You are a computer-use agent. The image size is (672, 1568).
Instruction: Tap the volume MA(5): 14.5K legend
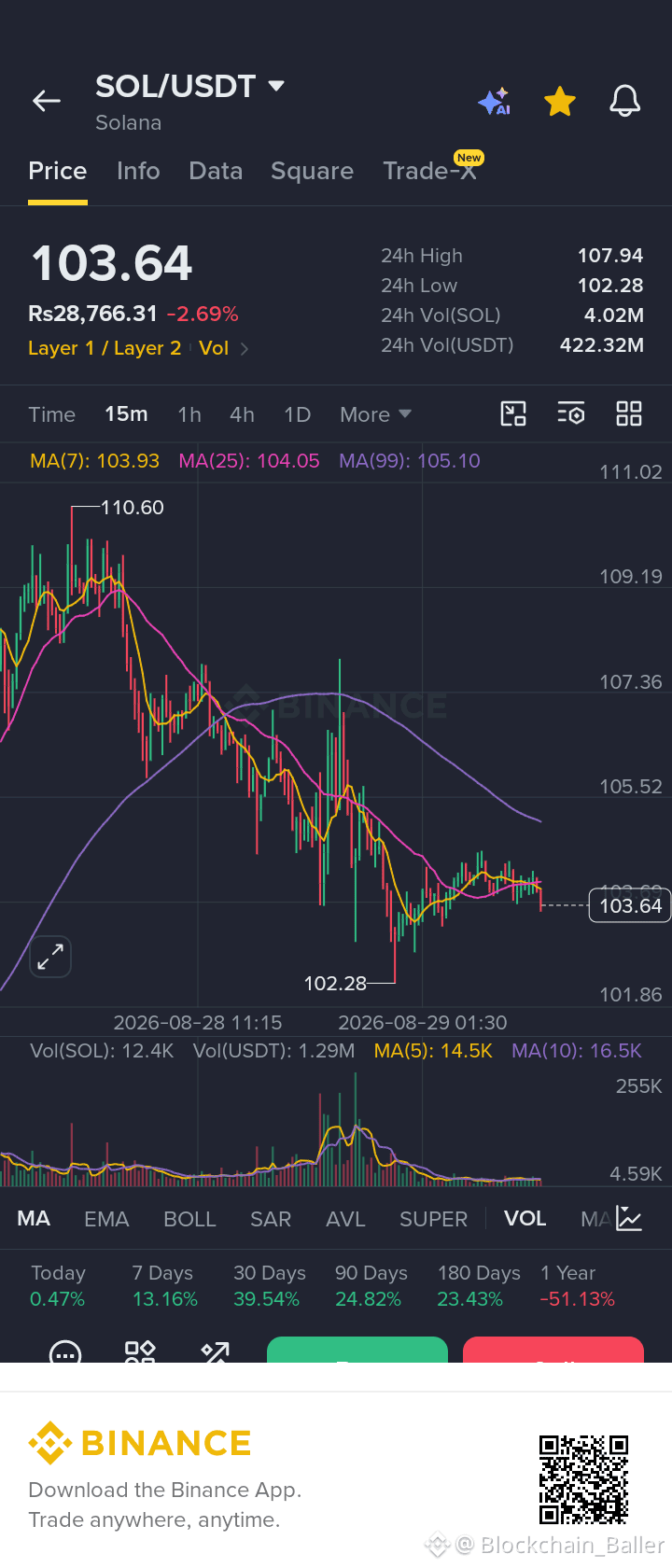433,1051
